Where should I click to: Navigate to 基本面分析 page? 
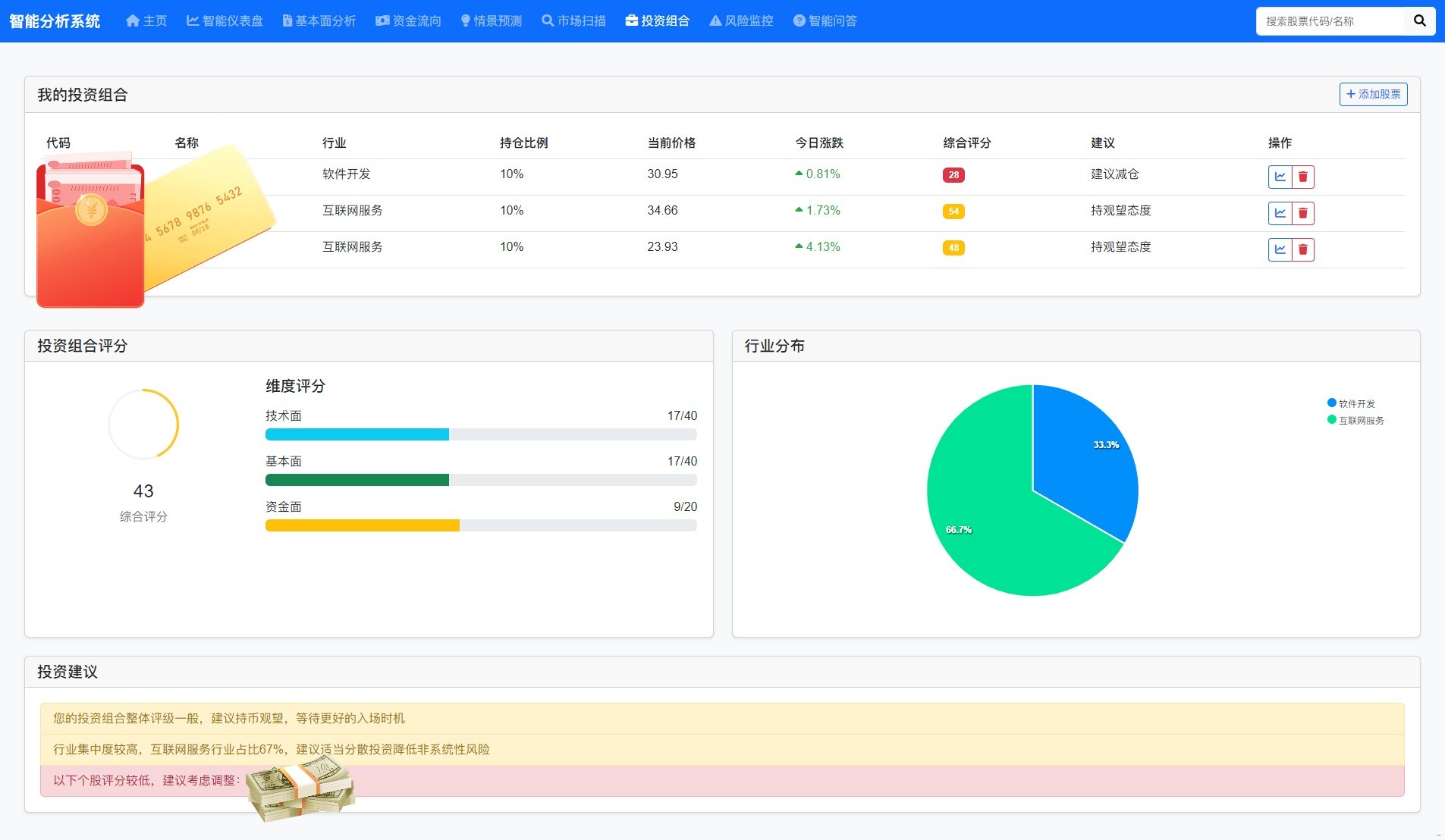click(319, 21)
